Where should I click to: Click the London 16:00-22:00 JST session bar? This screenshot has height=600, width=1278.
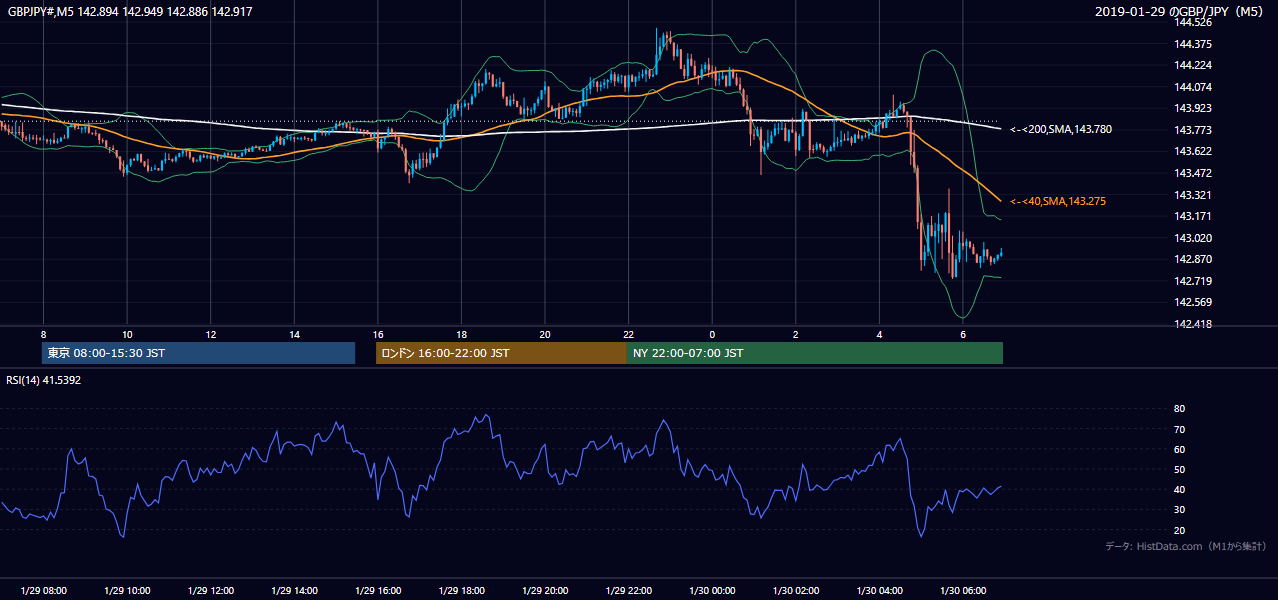501,353
